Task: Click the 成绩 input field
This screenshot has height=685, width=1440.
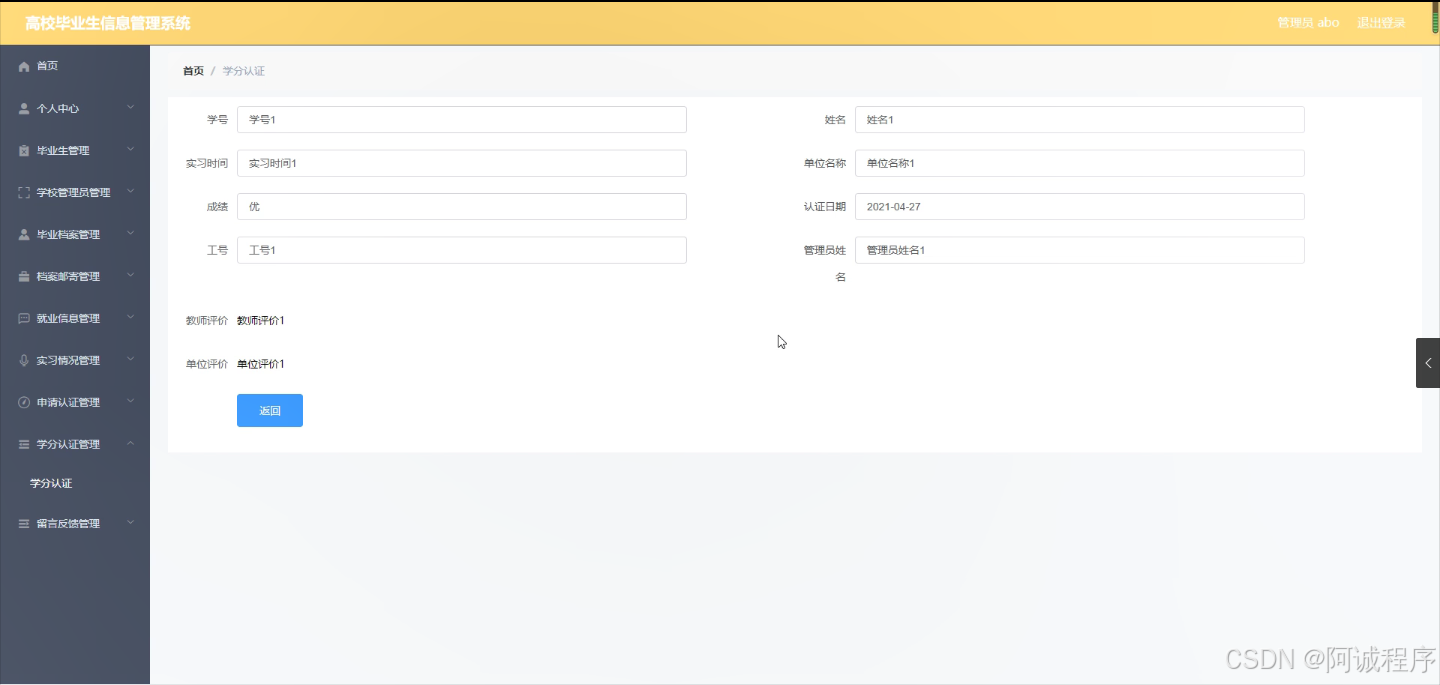Action: pyautogui.click(x=462, y=206)
